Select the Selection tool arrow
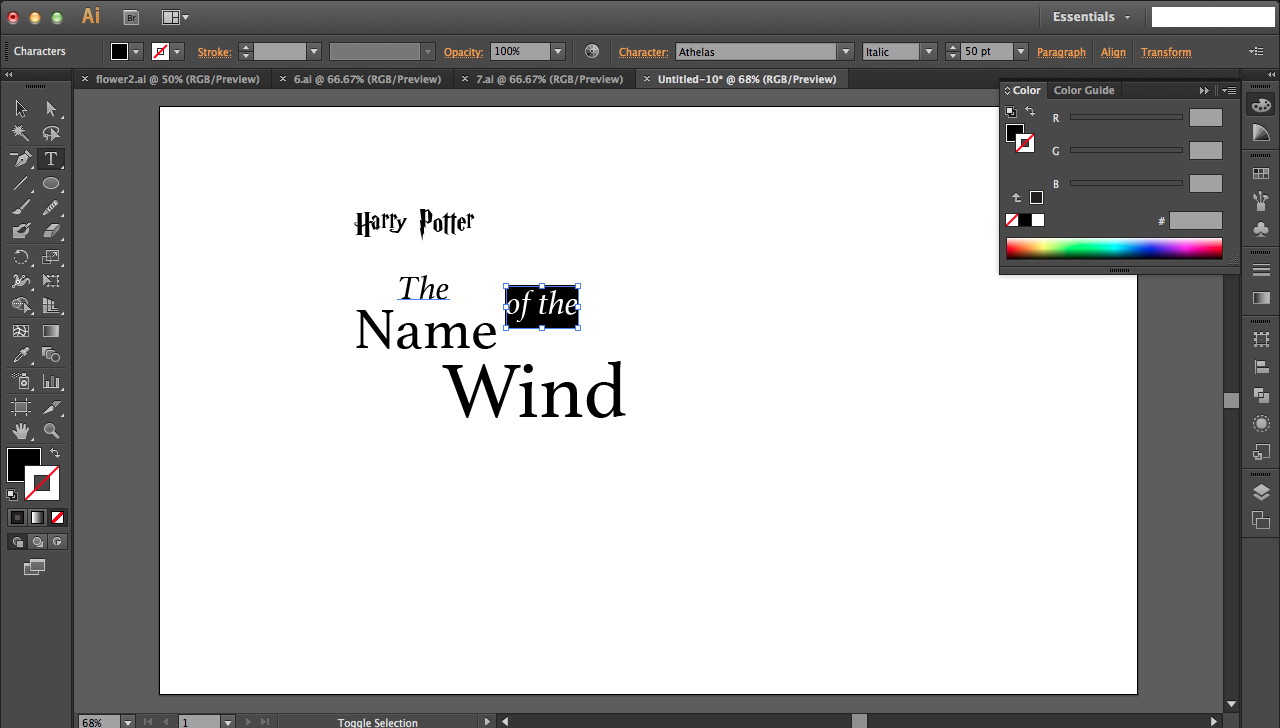Screen dimensions: 1280x728 [x=21, y=109]
